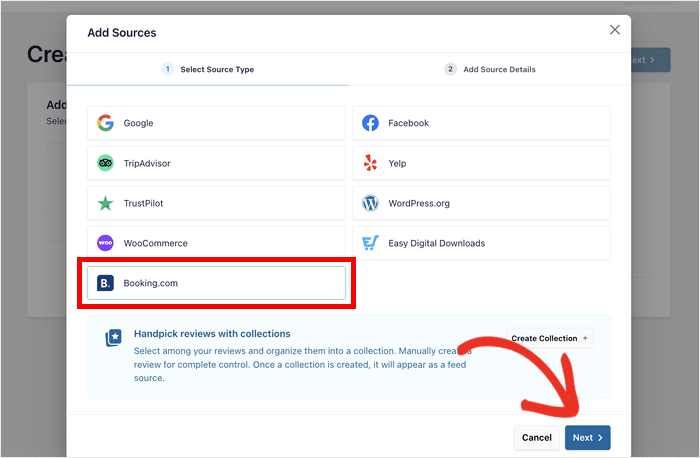The height and width of the screenshot is (458, 700).
Task: Go to Select Source Type step
Action: [208, 69]
